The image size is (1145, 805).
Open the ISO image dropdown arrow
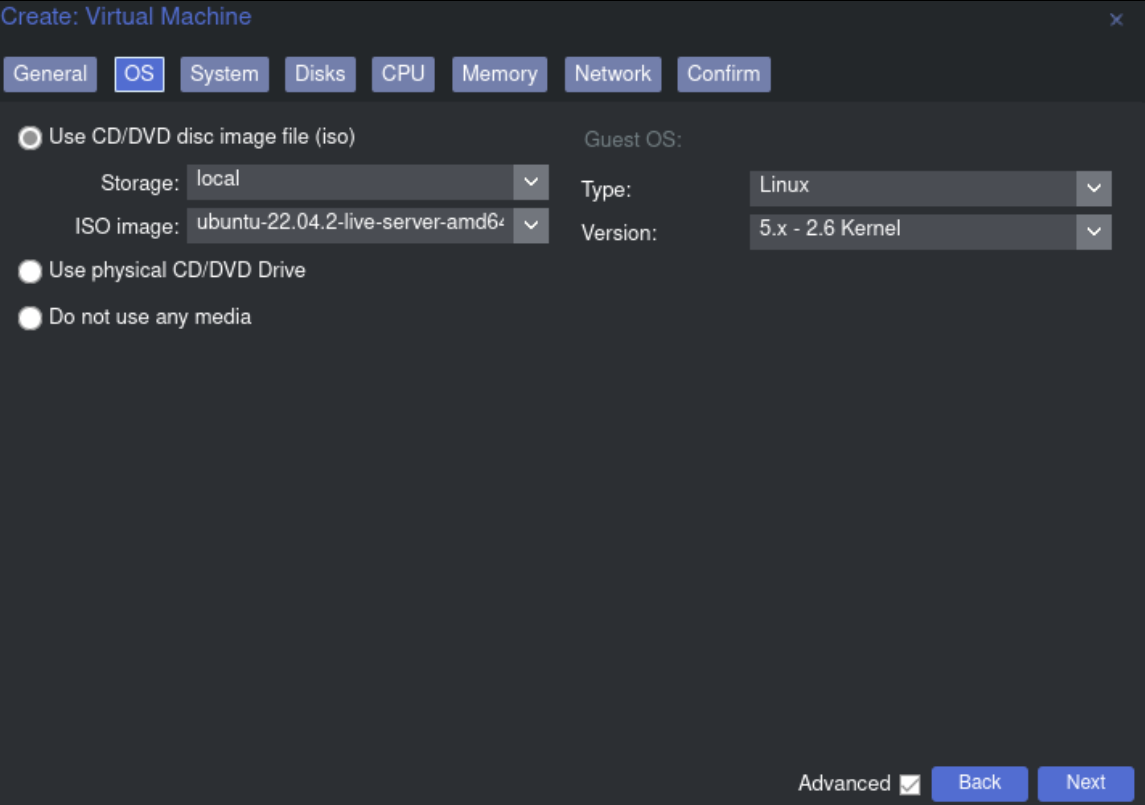click(x=530, y=225)
